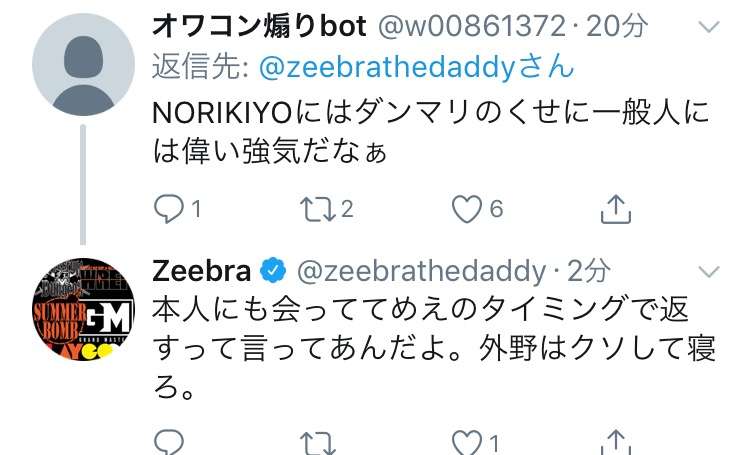
Task: Open the NORIKIYO tweet text
Action: coord(430,132)
